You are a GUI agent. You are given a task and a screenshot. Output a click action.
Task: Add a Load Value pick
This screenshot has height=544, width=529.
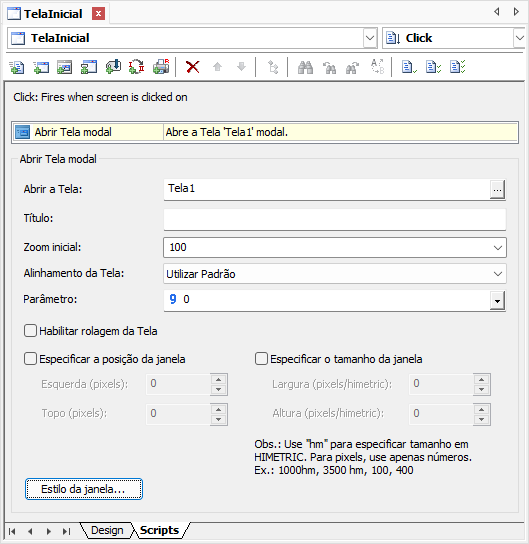pos(113,67)
